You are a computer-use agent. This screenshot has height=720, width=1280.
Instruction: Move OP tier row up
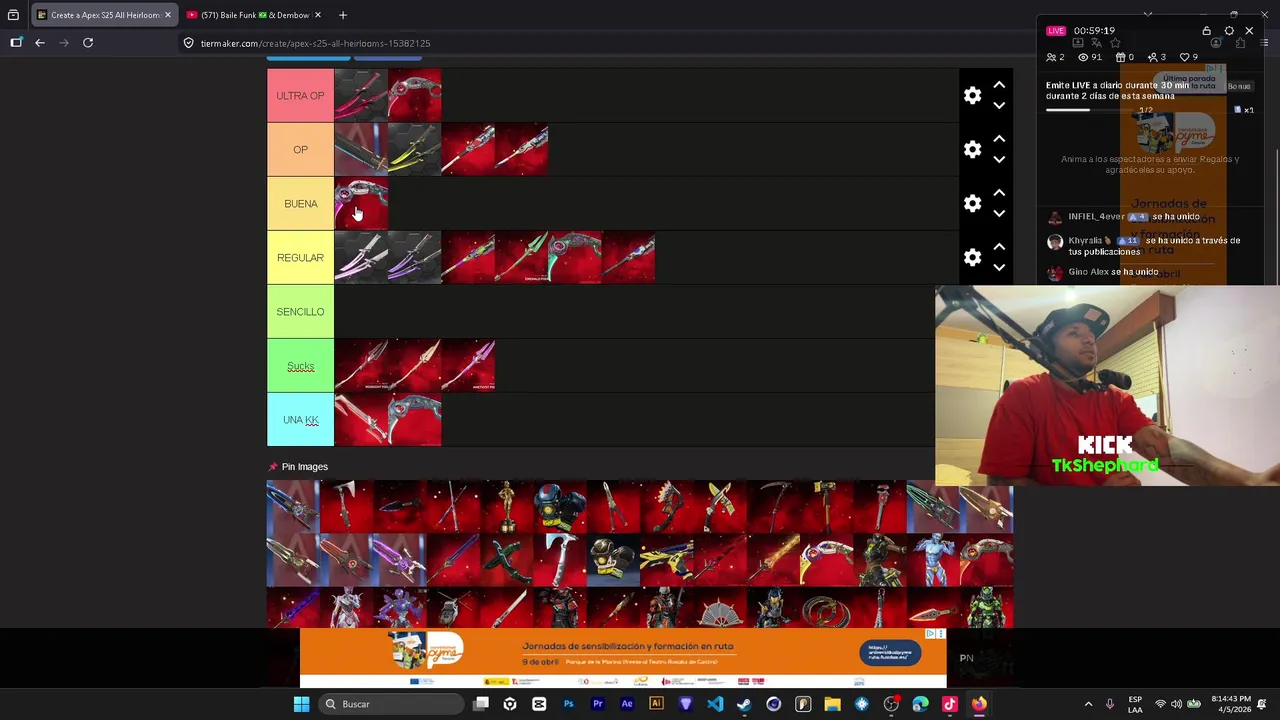pos(999,139)
